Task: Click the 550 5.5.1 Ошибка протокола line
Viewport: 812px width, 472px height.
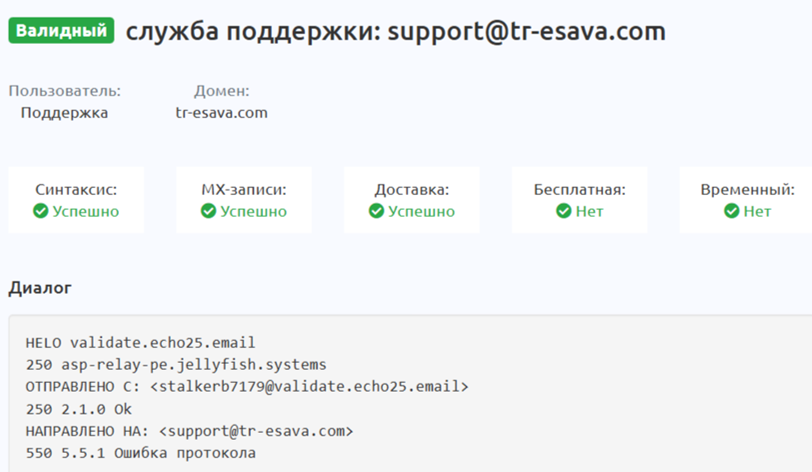Action: [x=141, y=453]
